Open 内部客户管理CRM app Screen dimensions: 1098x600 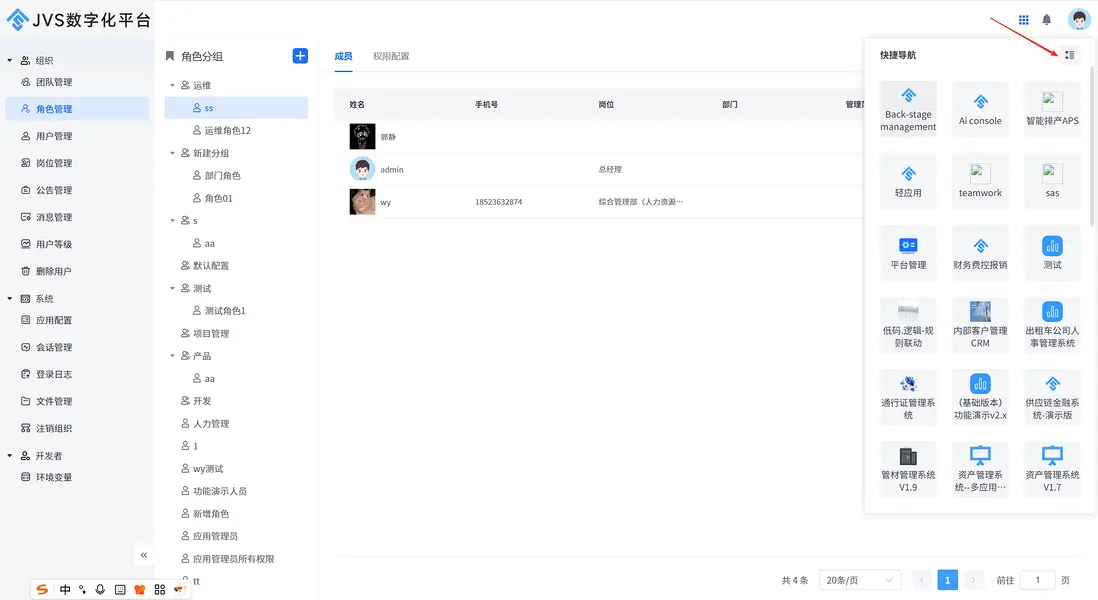point(980,325)
